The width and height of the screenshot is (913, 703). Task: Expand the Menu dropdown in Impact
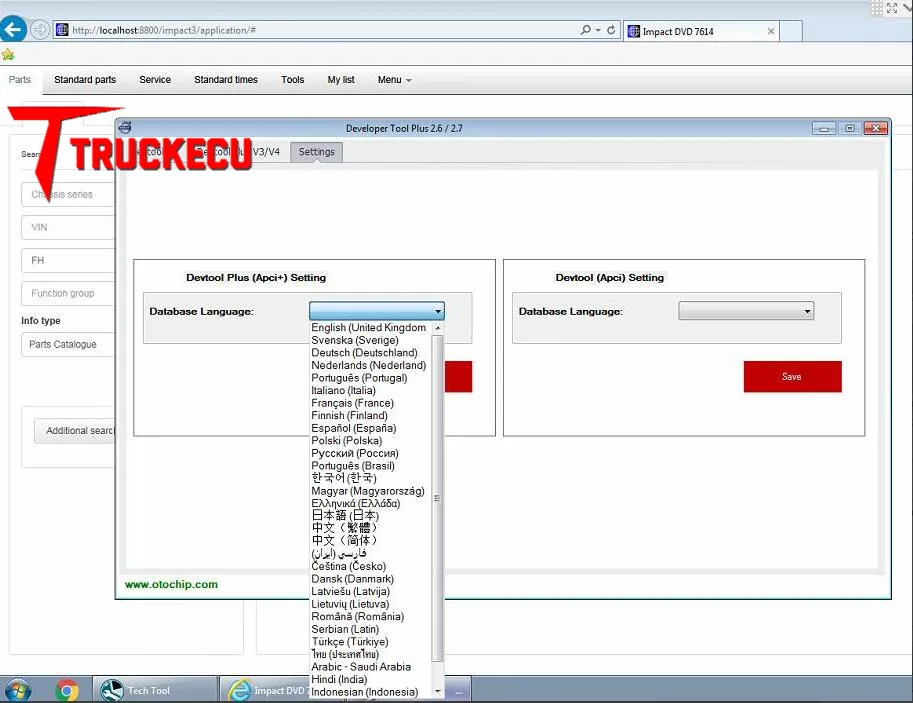coord(394,80)
